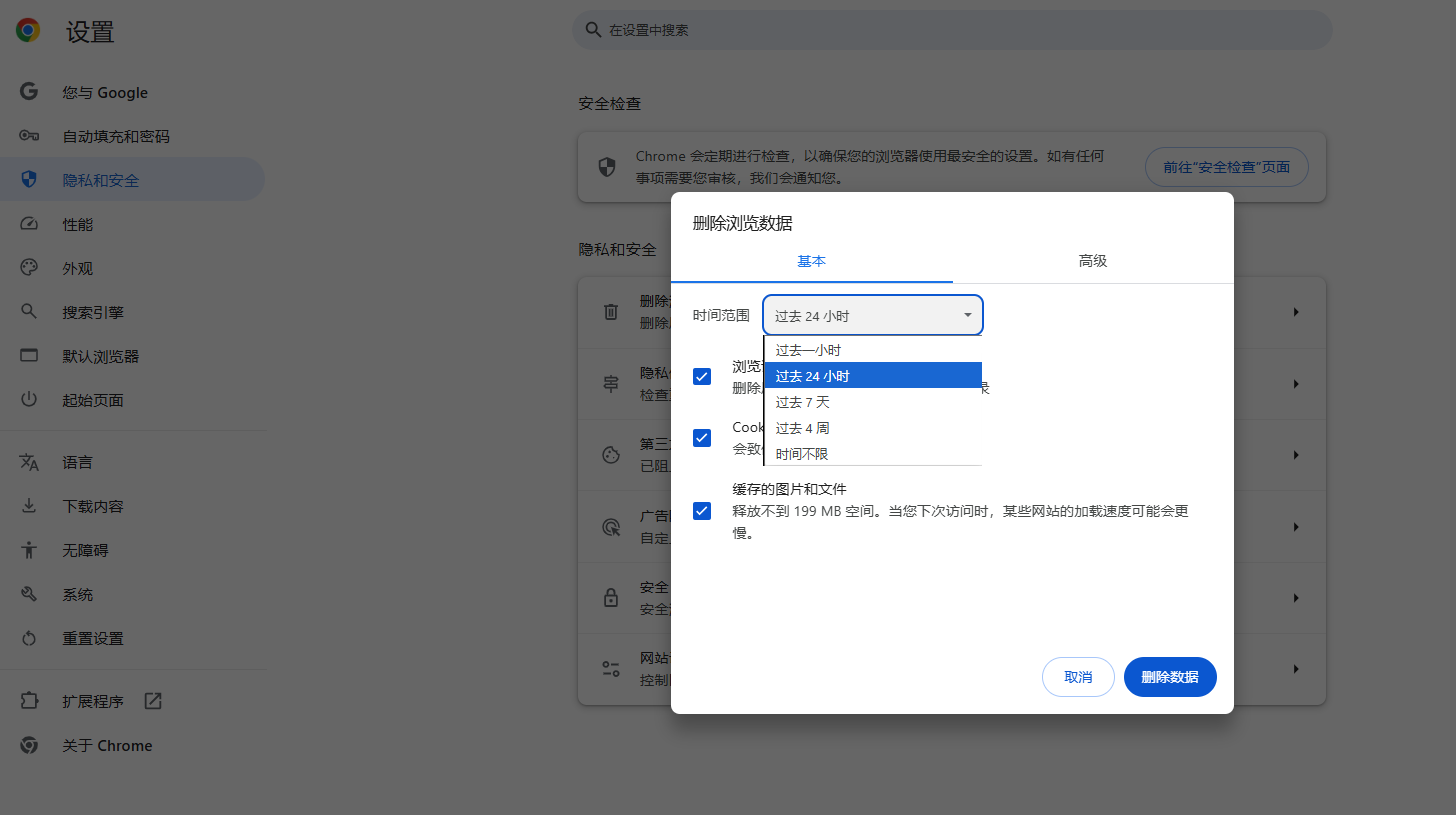Click the 在设置中搜索 search field
1456x815 pixels.
tap(952, 30)
